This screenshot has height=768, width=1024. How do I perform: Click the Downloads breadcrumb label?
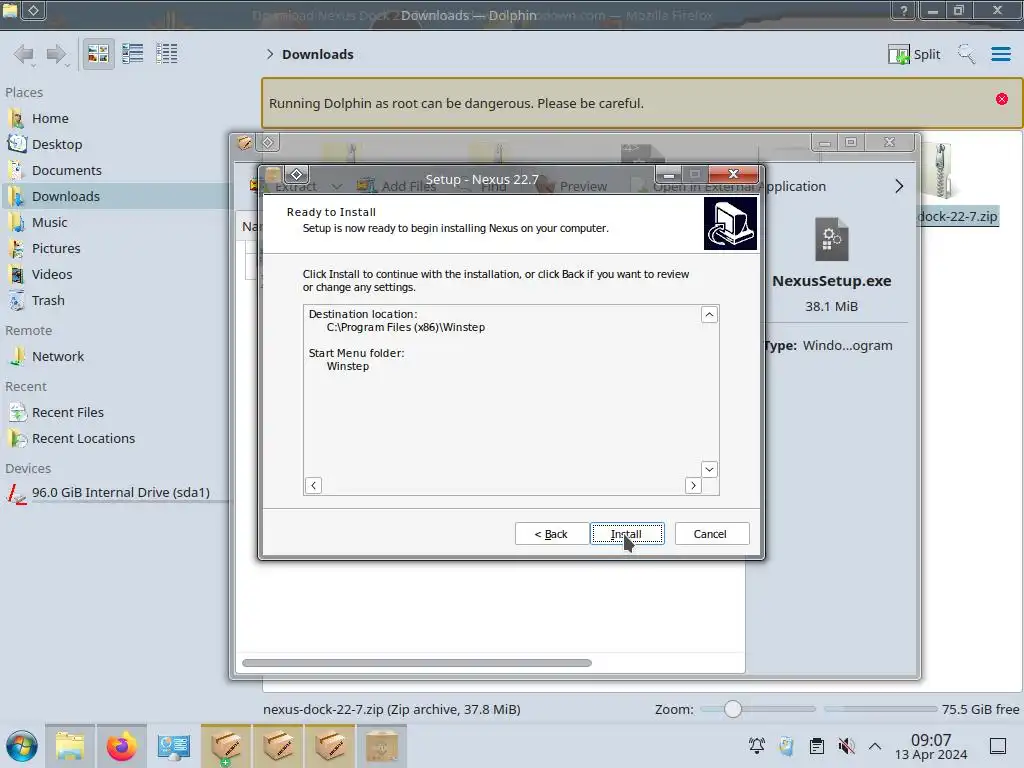318,54
